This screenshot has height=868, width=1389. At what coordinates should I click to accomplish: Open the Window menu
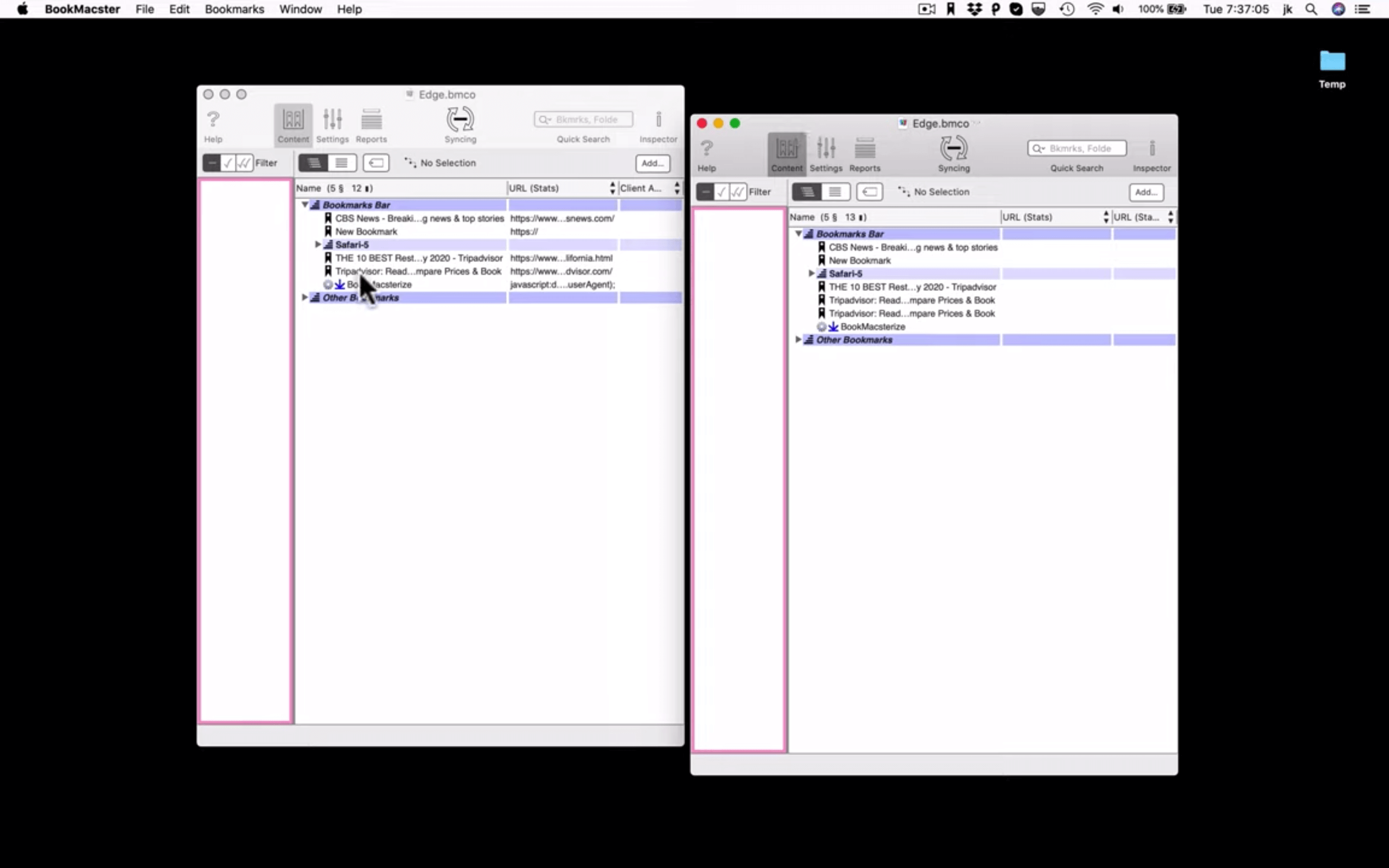[x=300, y=9]
